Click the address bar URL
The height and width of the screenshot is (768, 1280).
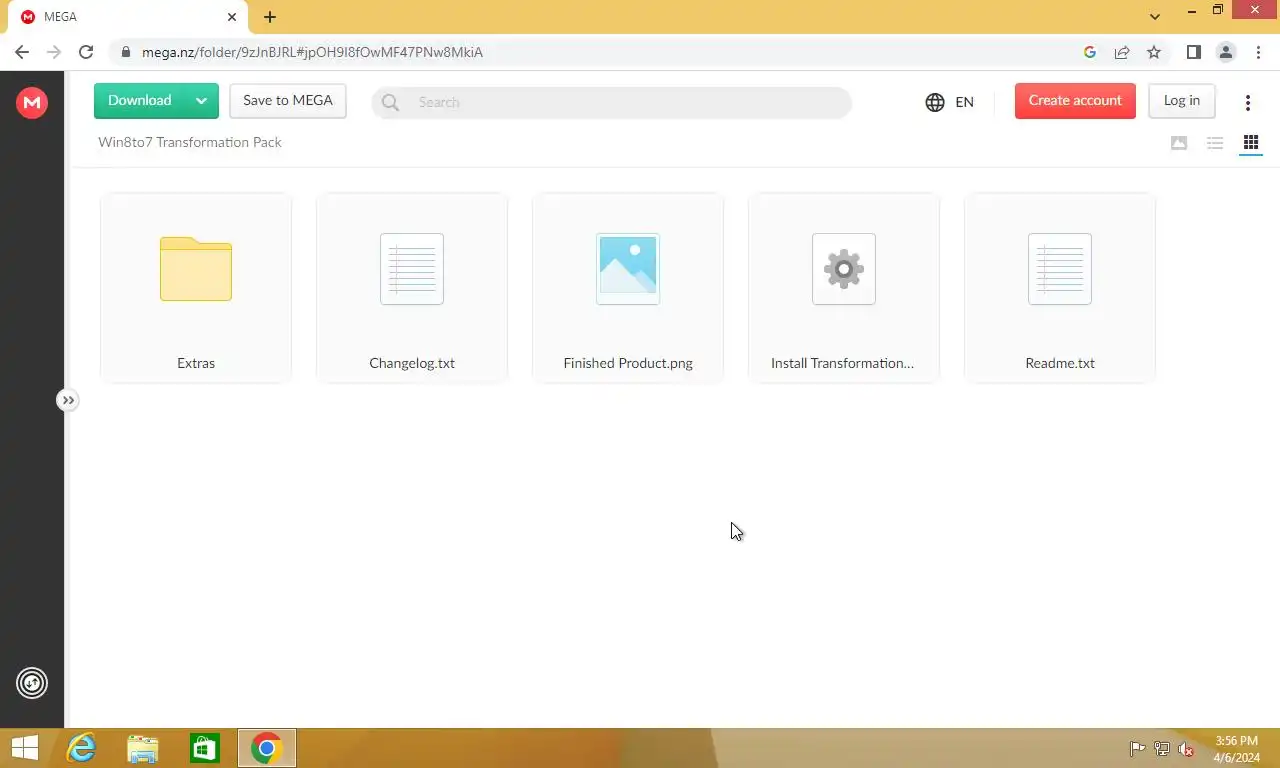coord(312,52)
